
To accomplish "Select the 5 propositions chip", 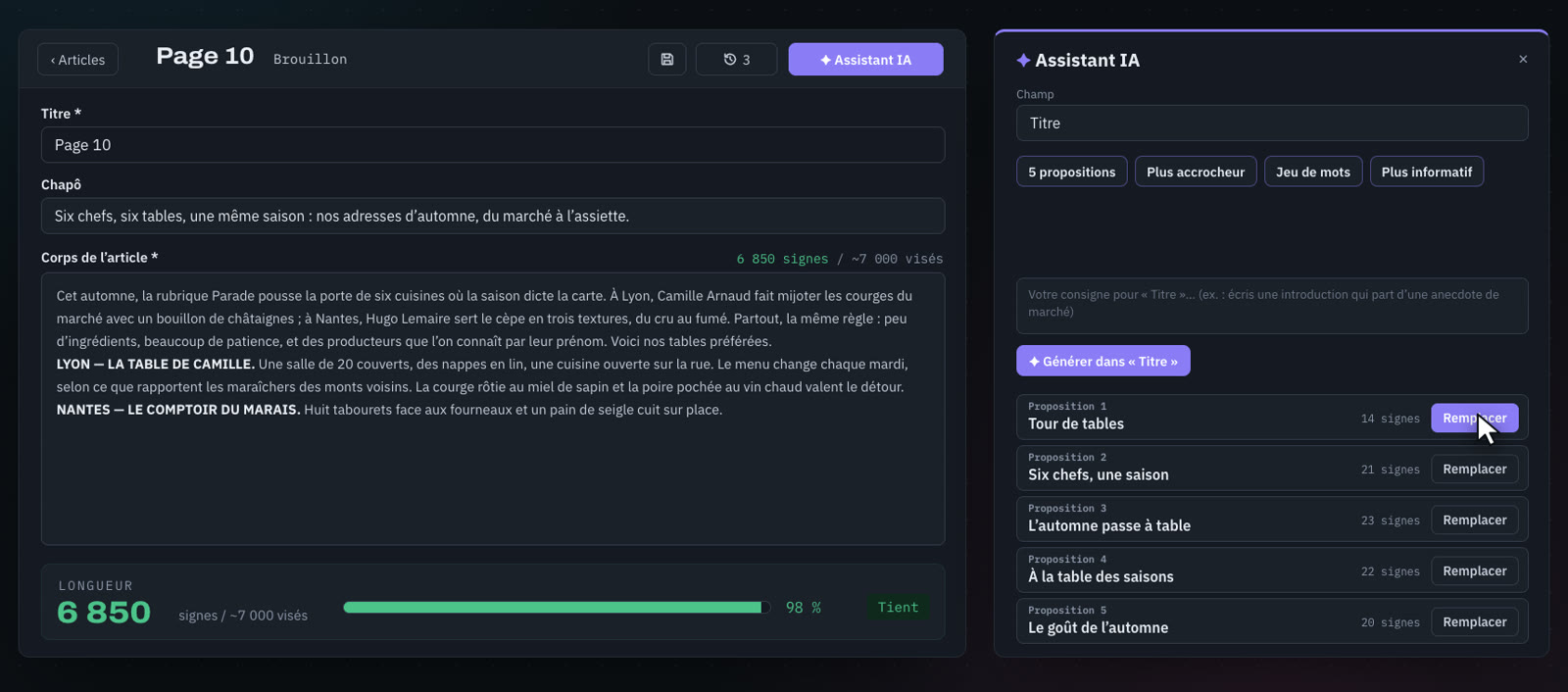I will pos(1071,172).
